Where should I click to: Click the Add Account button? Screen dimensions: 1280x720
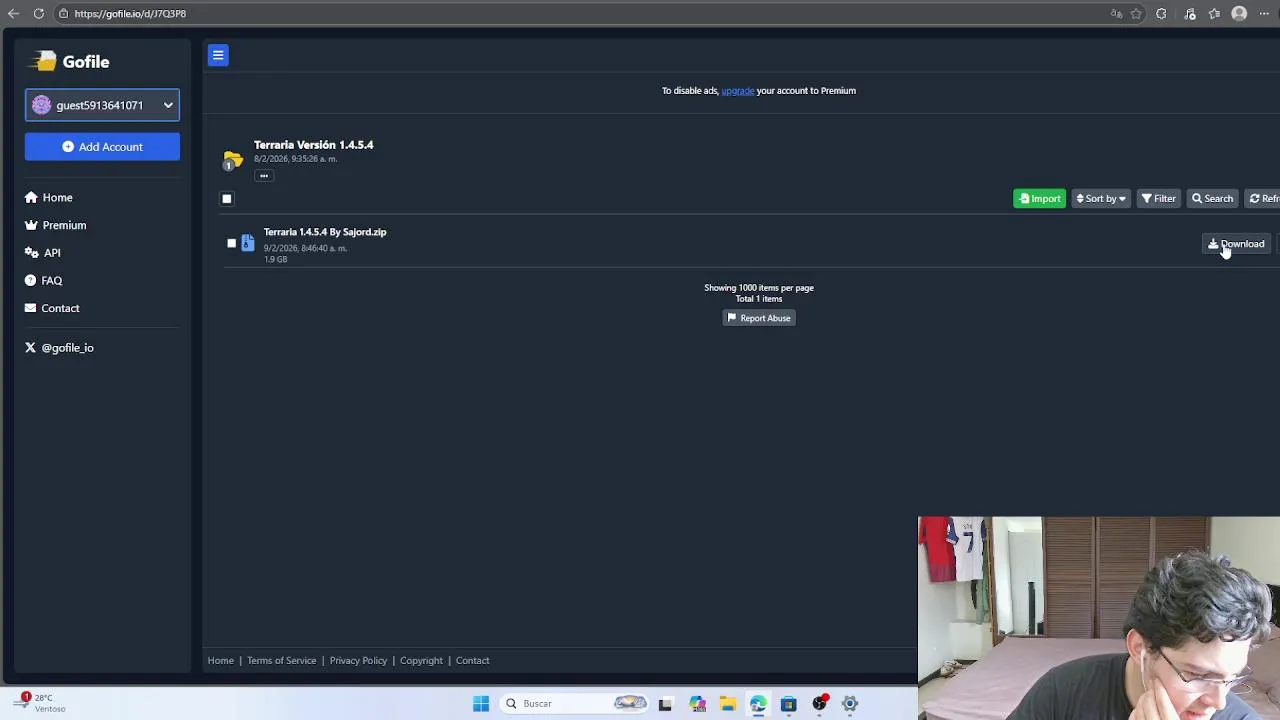102,147
